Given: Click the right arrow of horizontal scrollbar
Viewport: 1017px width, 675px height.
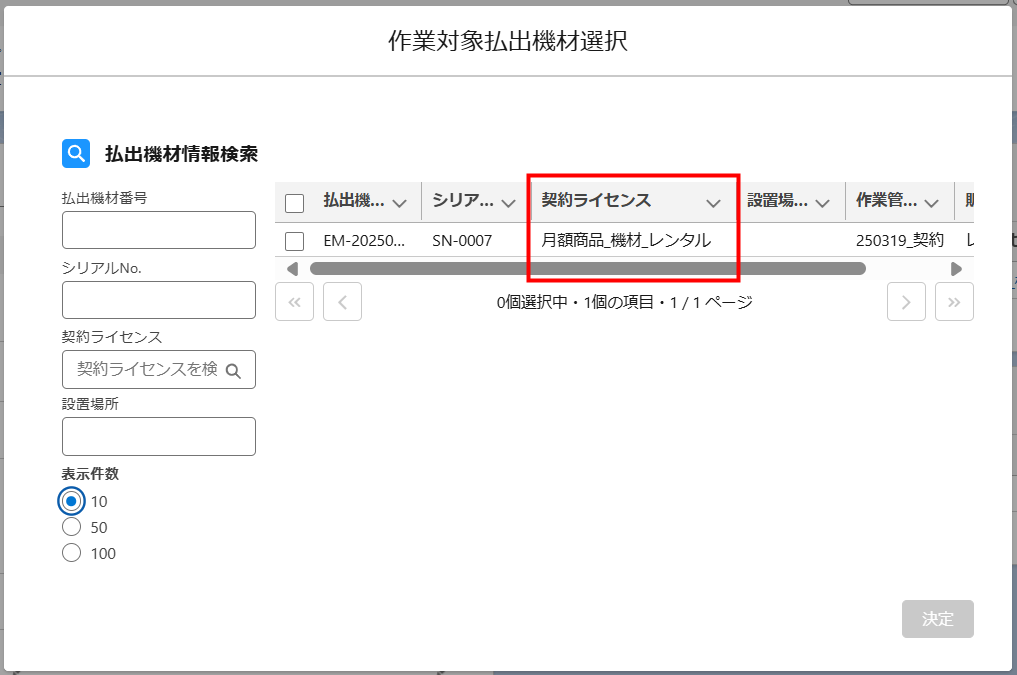Looking at the screenshot, I should [956, 269].
